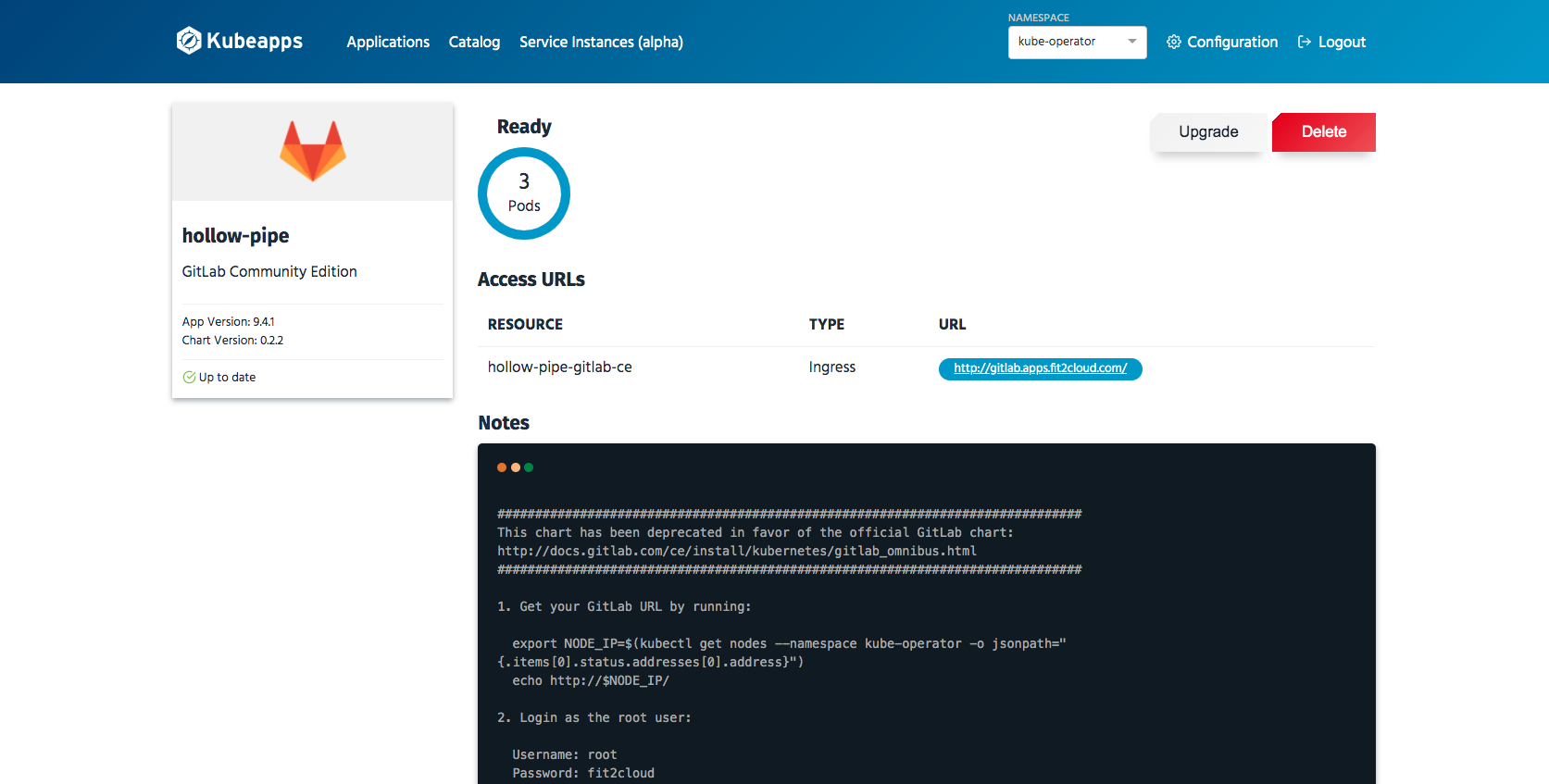Click the NAMESPACE label

(x=1039, y=18)
